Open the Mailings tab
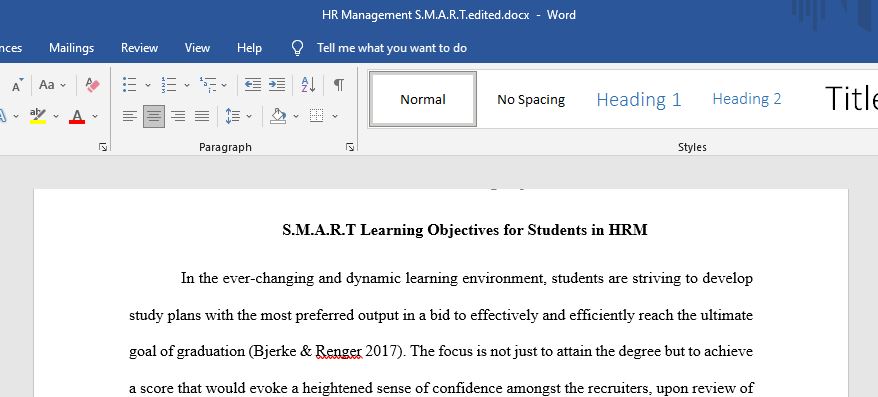Viewport: 878px width, 397px height. 72,48
